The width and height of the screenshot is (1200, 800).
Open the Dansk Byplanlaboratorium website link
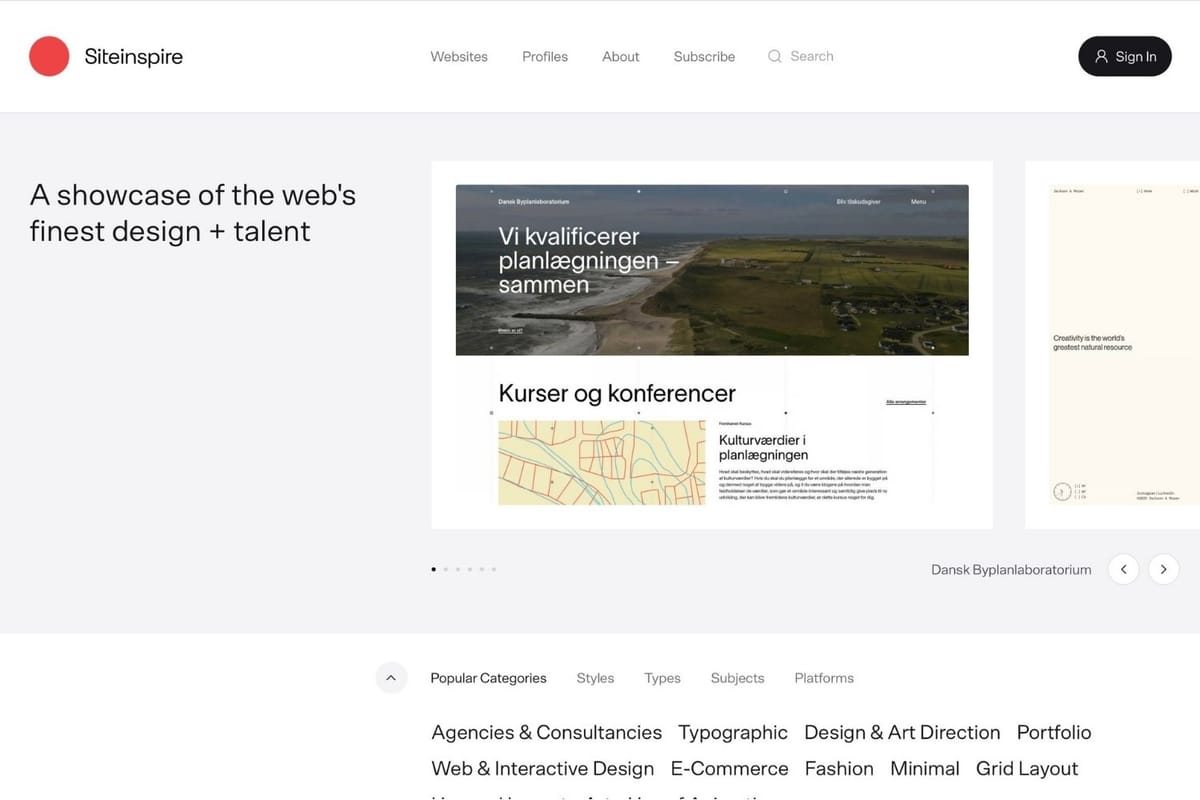pos(1010,569)
